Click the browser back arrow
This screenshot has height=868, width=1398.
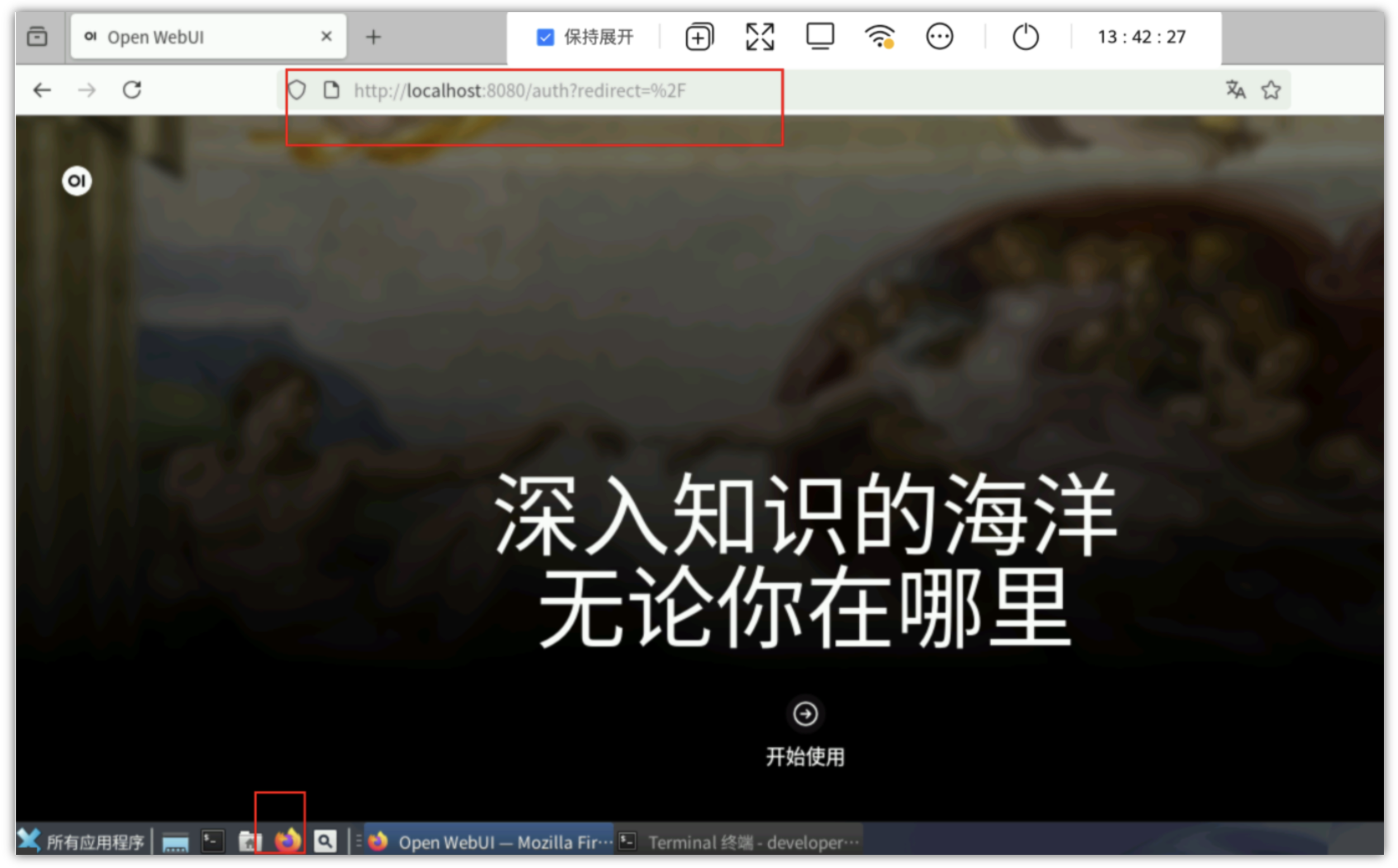tap(42, 90)
